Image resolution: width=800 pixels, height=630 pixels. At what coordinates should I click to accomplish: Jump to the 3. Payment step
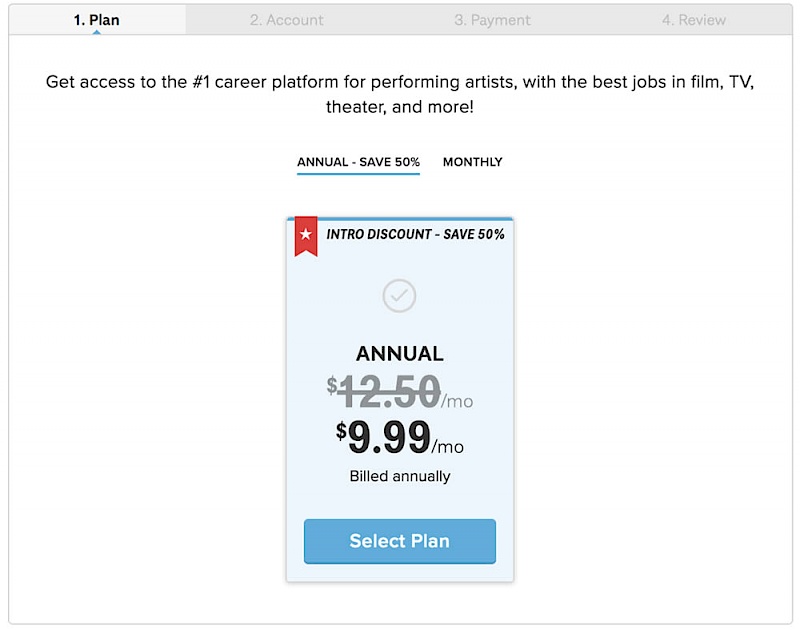coord(492,20)
